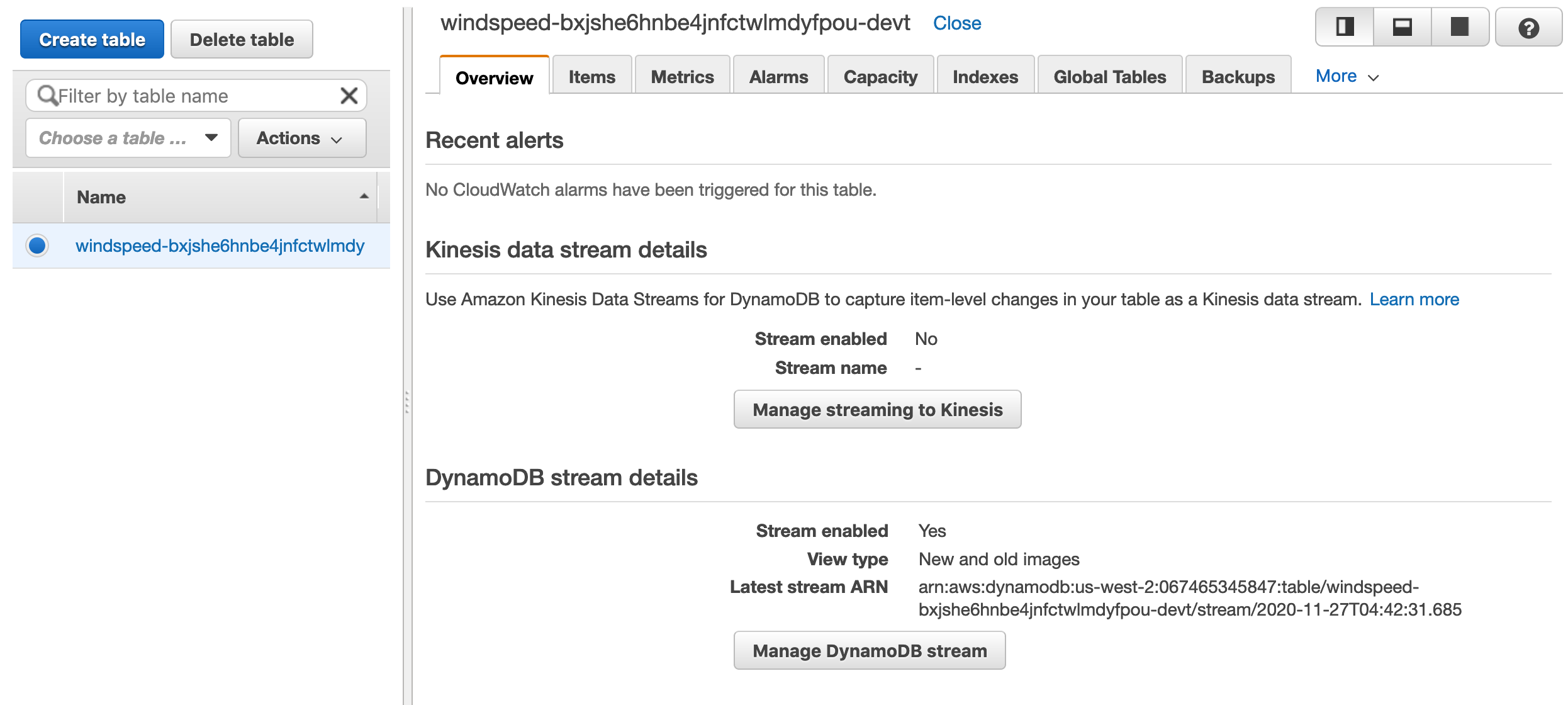Select the windspeed table radio button
Image resolution: width=1568 pixels, height=705 pixels.
click(x=37, y=245)
